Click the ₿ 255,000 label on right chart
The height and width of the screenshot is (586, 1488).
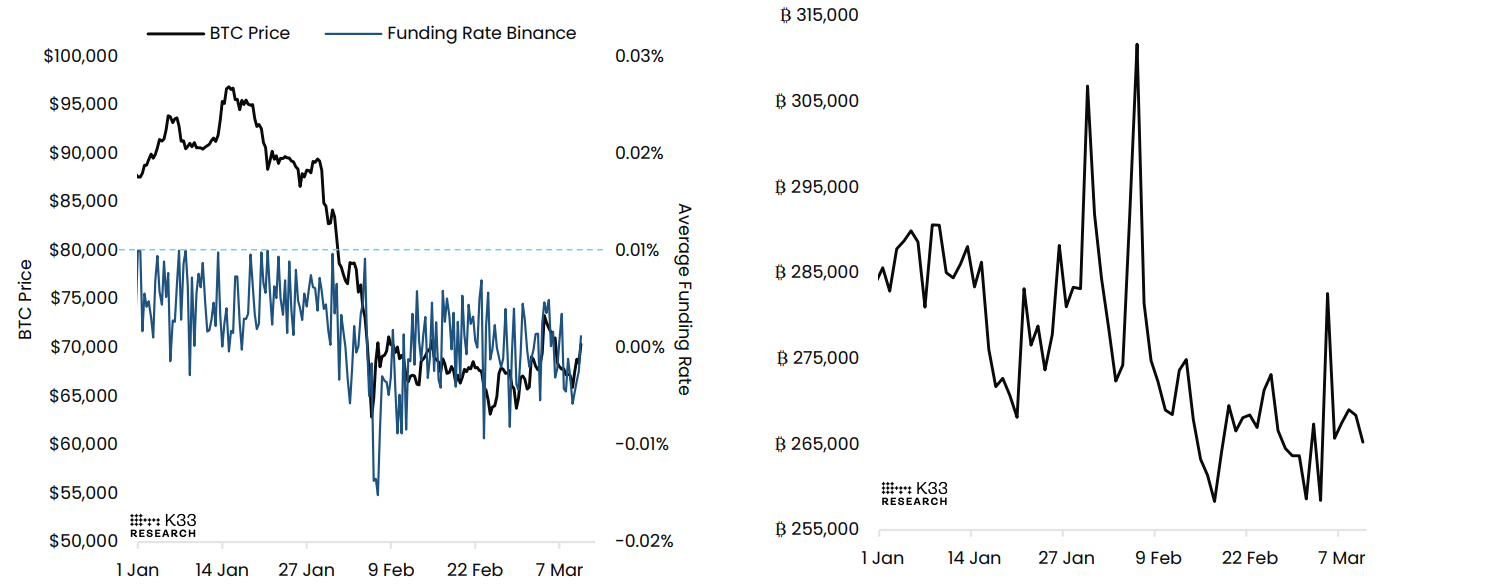click(818, 529)
